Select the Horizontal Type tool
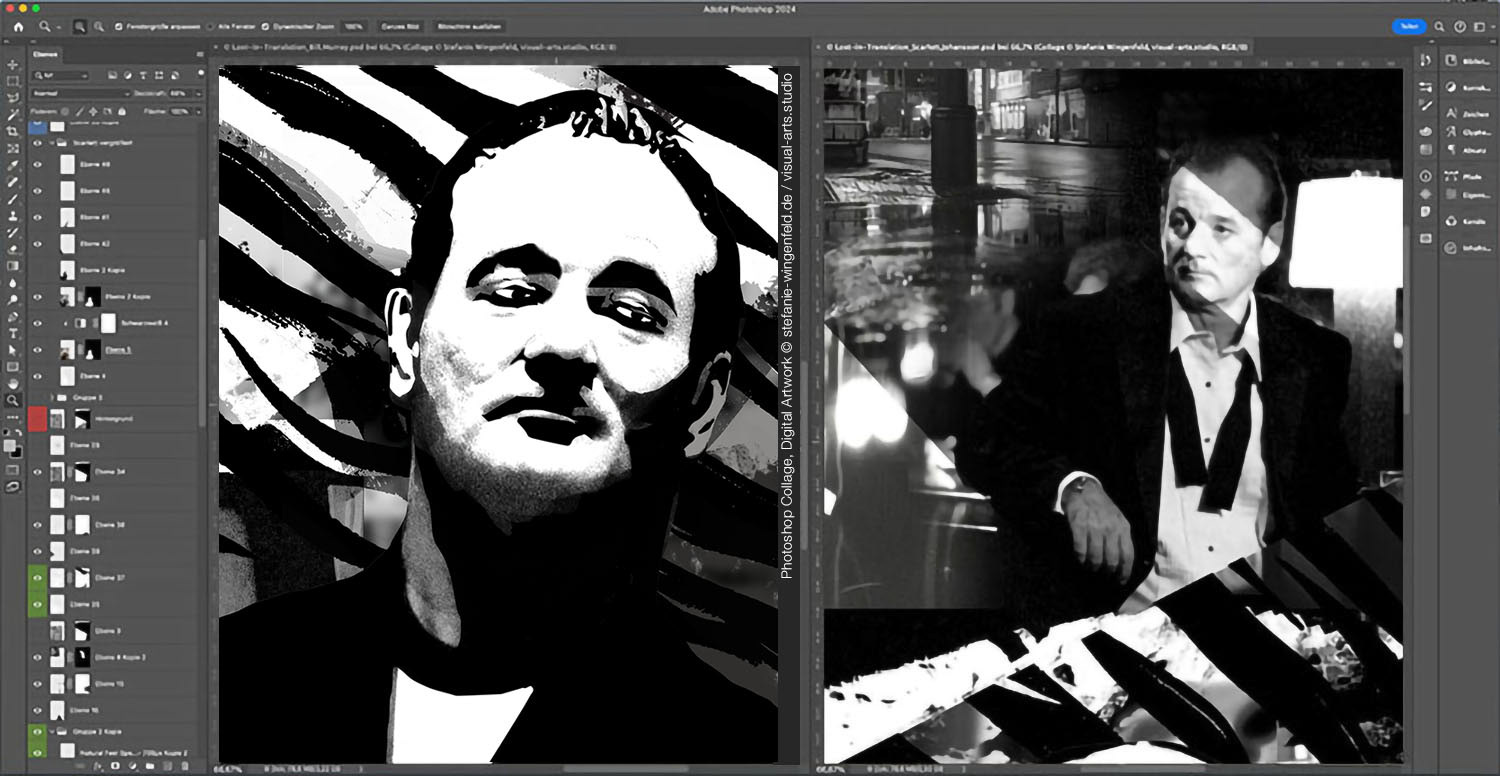This screenshot has height=776, width=1500. (x=13, y=333)
